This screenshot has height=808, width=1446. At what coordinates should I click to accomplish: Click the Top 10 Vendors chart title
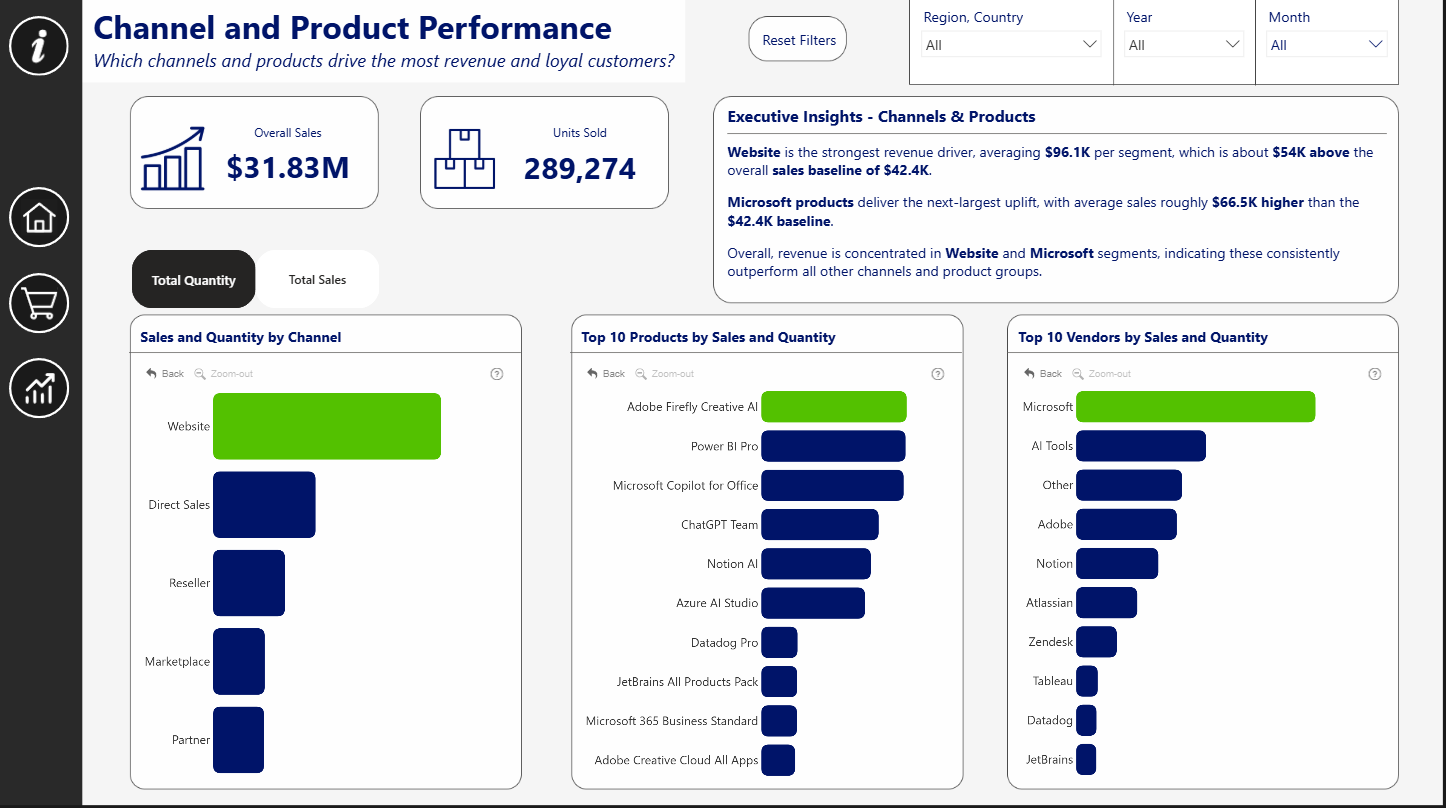(1143, 337)
